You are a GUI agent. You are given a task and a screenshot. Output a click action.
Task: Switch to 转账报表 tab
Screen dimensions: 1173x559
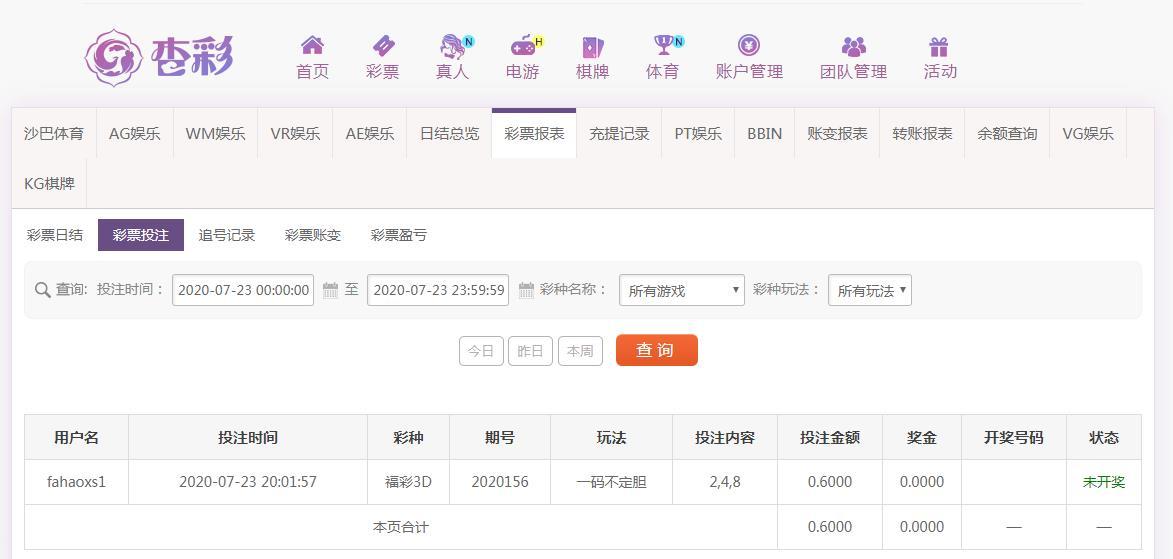[x=922, y=134]
